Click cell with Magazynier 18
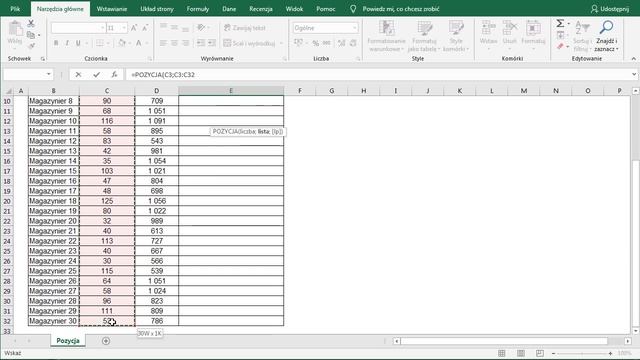 coord(53,201)
